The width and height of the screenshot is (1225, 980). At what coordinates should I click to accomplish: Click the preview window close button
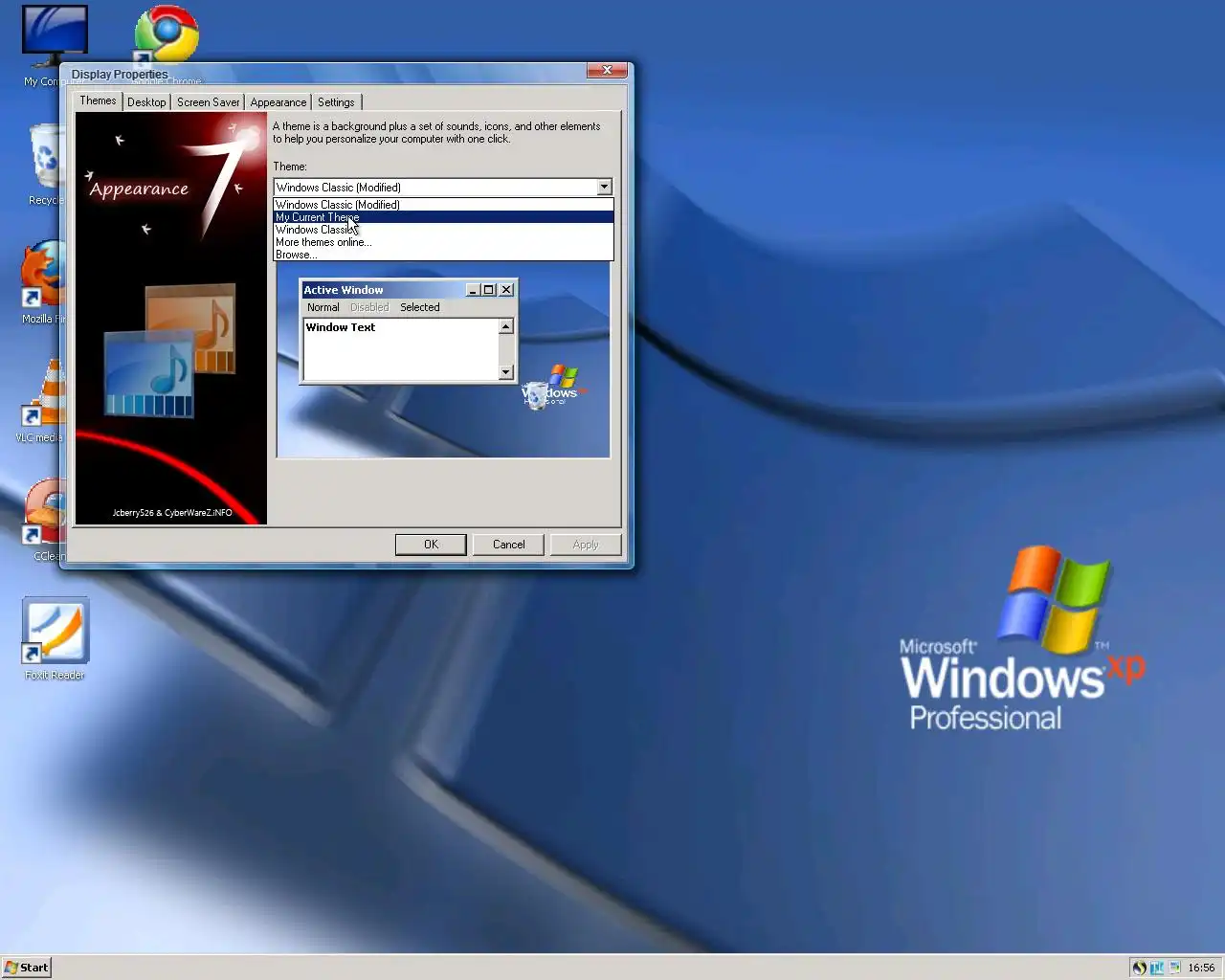coord(506,290)
